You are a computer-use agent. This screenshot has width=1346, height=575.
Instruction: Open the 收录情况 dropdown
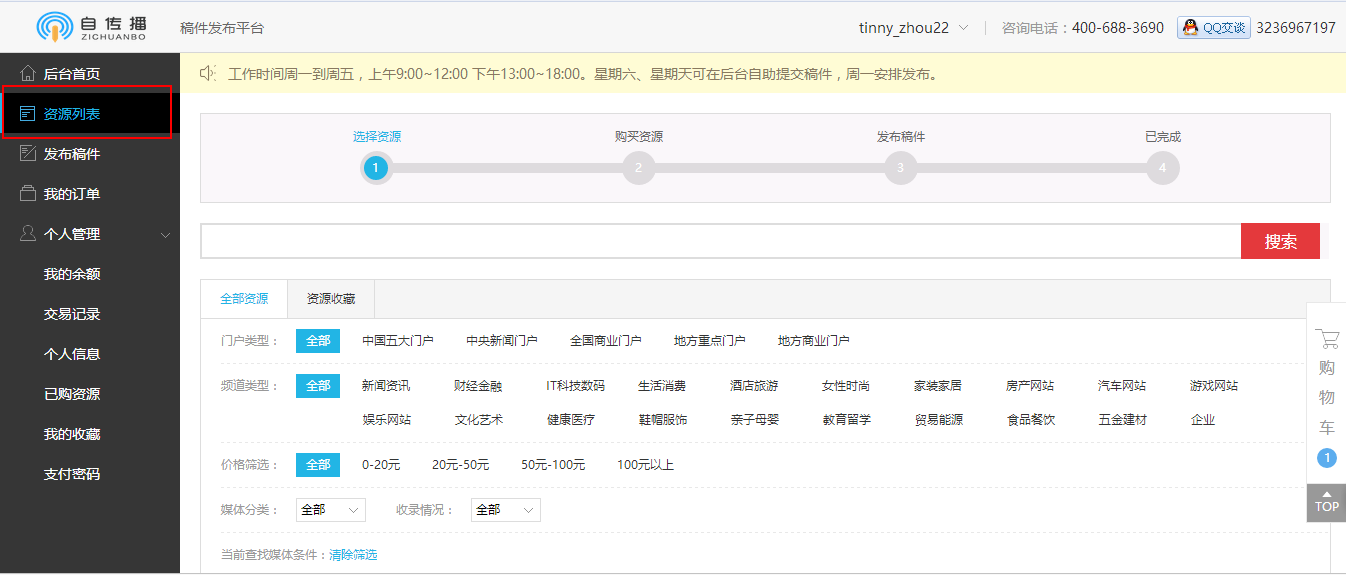[505, 510]
